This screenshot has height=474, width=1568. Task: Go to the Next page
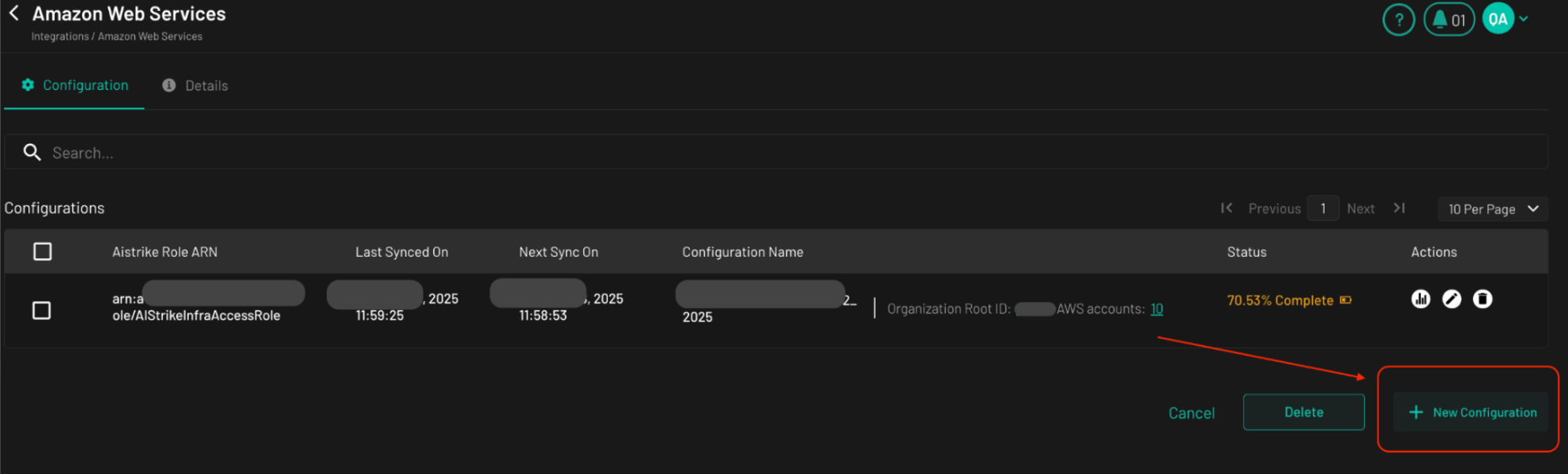(1361, 209)
